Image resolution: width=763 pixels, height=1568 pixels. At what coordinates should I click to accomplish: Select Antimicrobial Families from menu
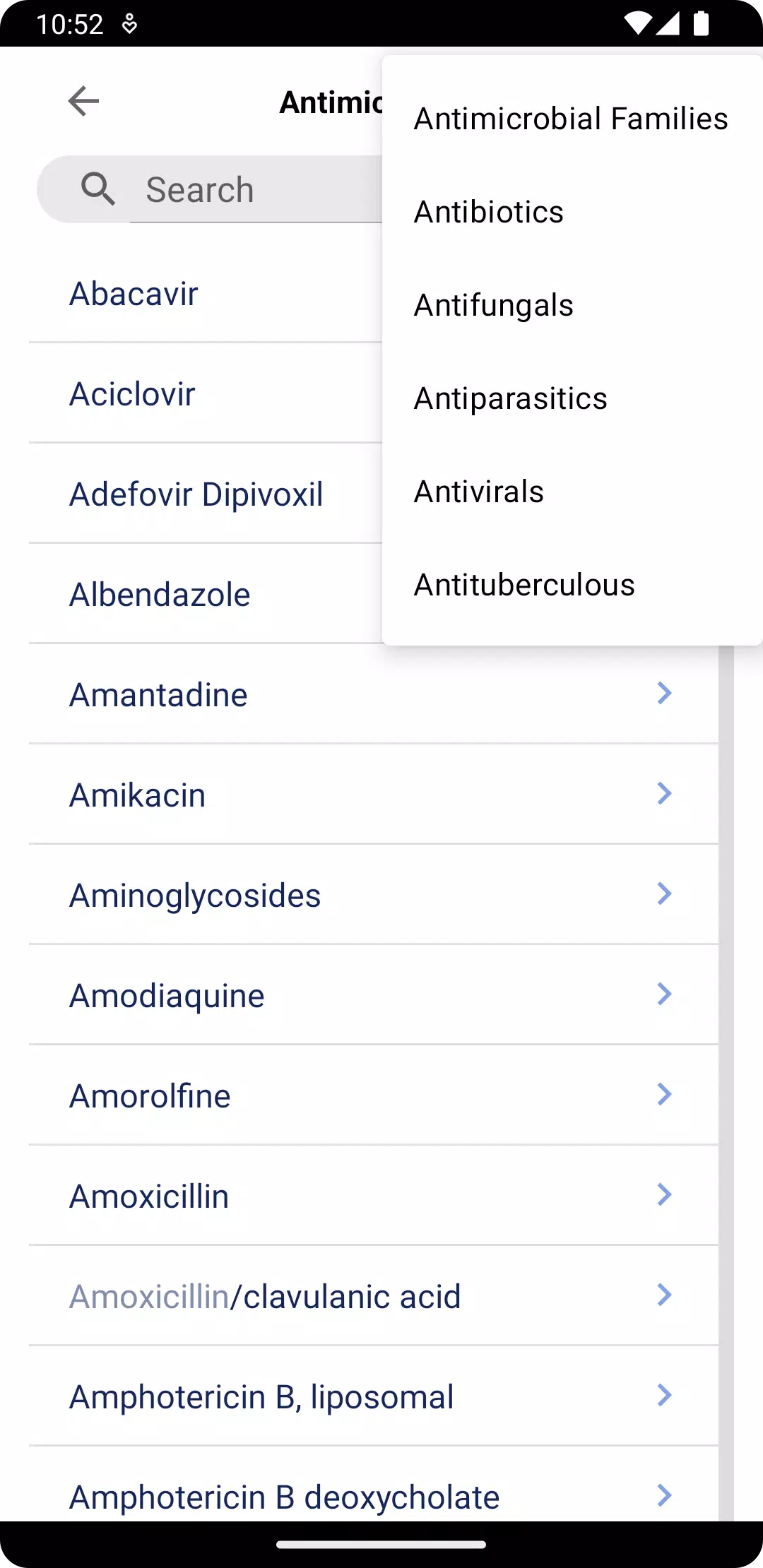coord(572,119)
